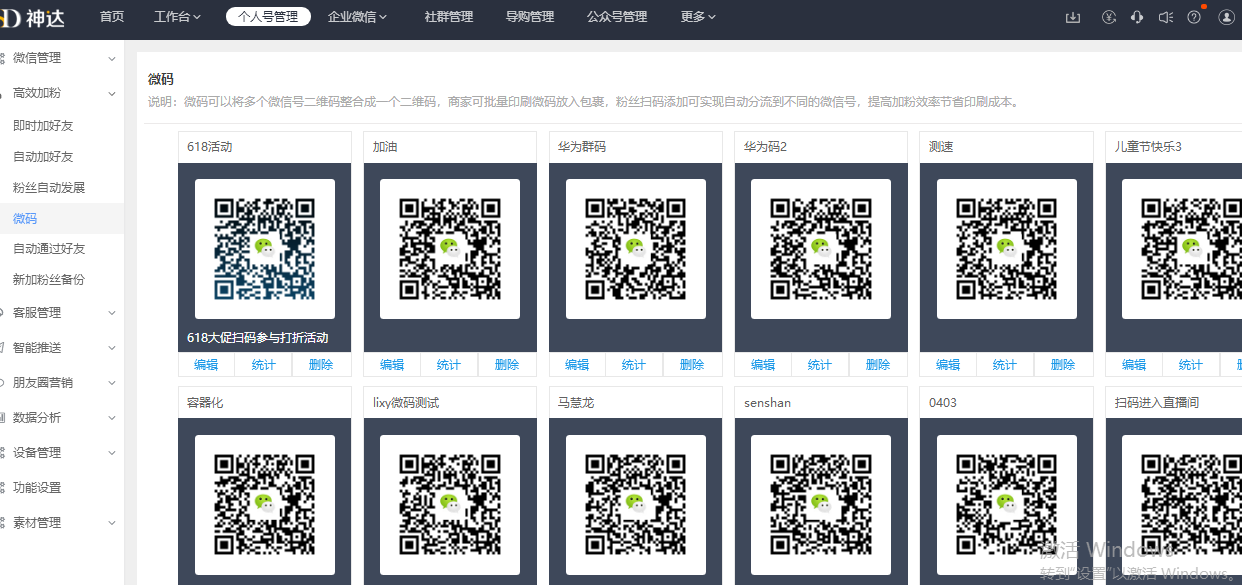This screenshot has width=1242, height=585.
Task: Expand the 智能推送 sidebar section
Action: (x=62, y=348)
